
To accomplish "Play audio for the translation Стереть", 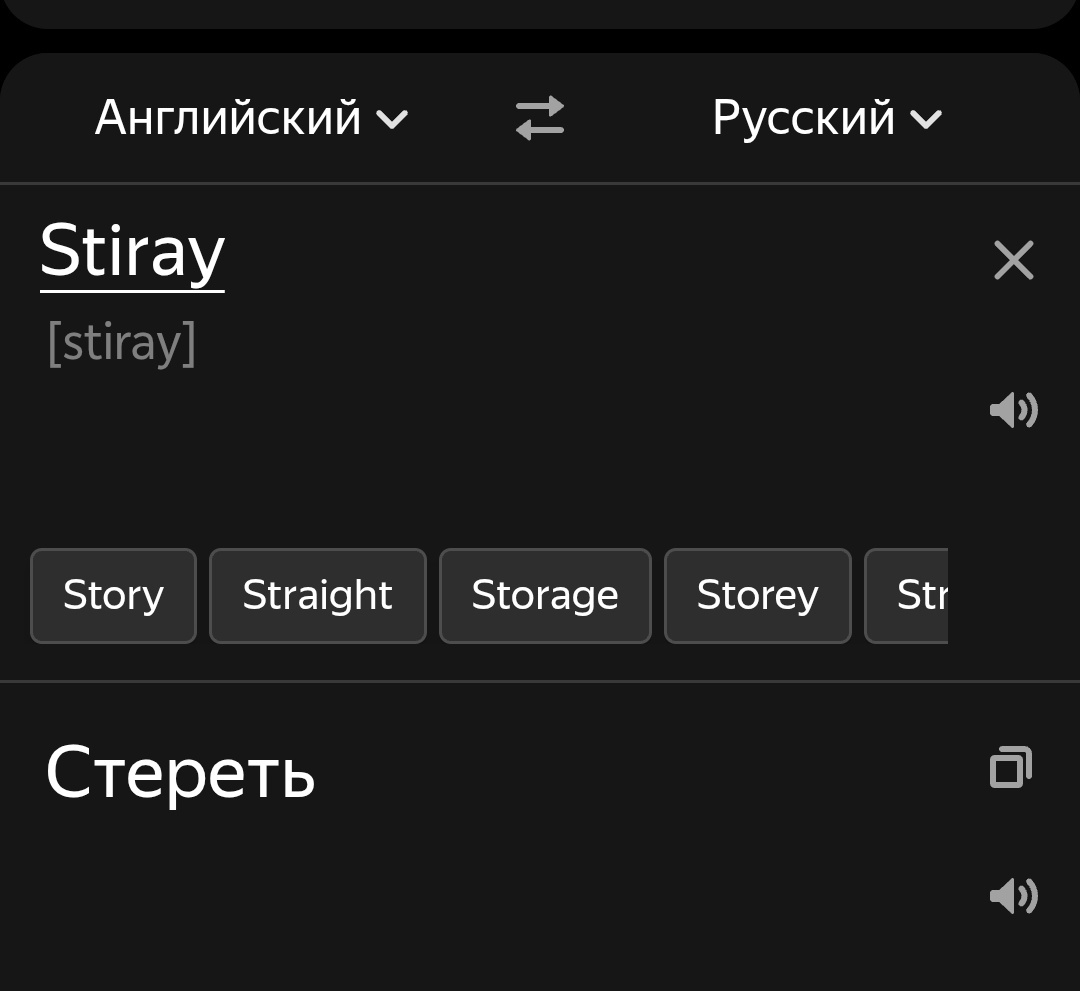I will (x=1014, y=895).
